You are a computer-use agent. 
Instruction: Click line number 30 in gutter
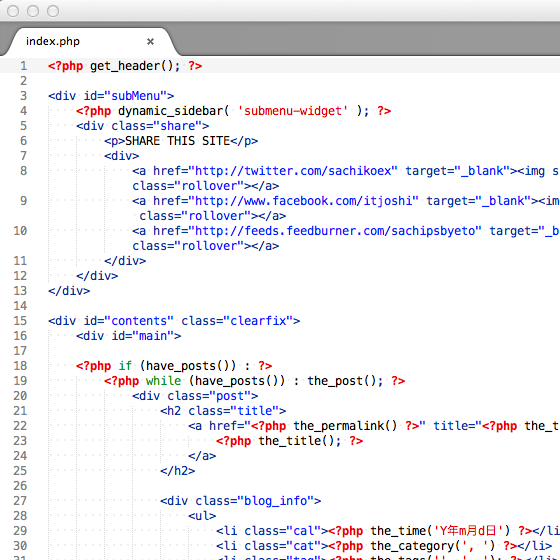pos(20,546)
